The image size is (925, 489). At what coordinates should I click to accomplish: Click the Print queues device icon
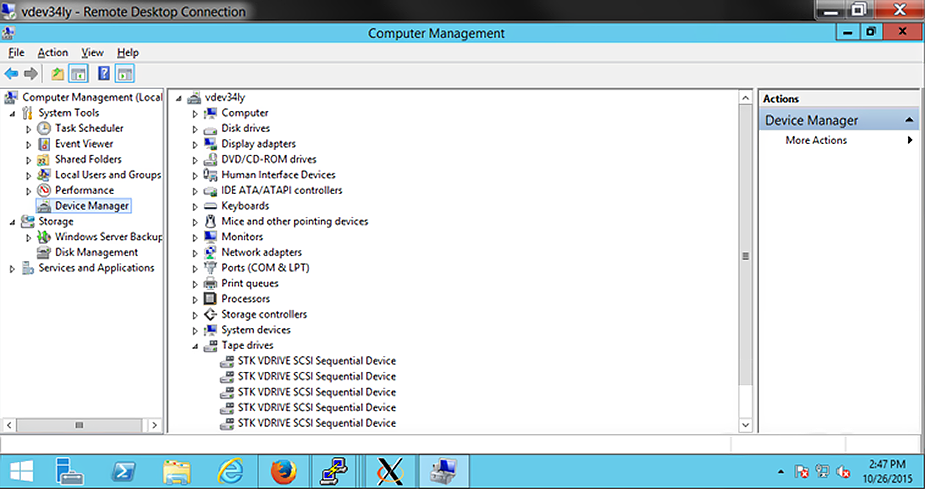click(x=210, y=283)
